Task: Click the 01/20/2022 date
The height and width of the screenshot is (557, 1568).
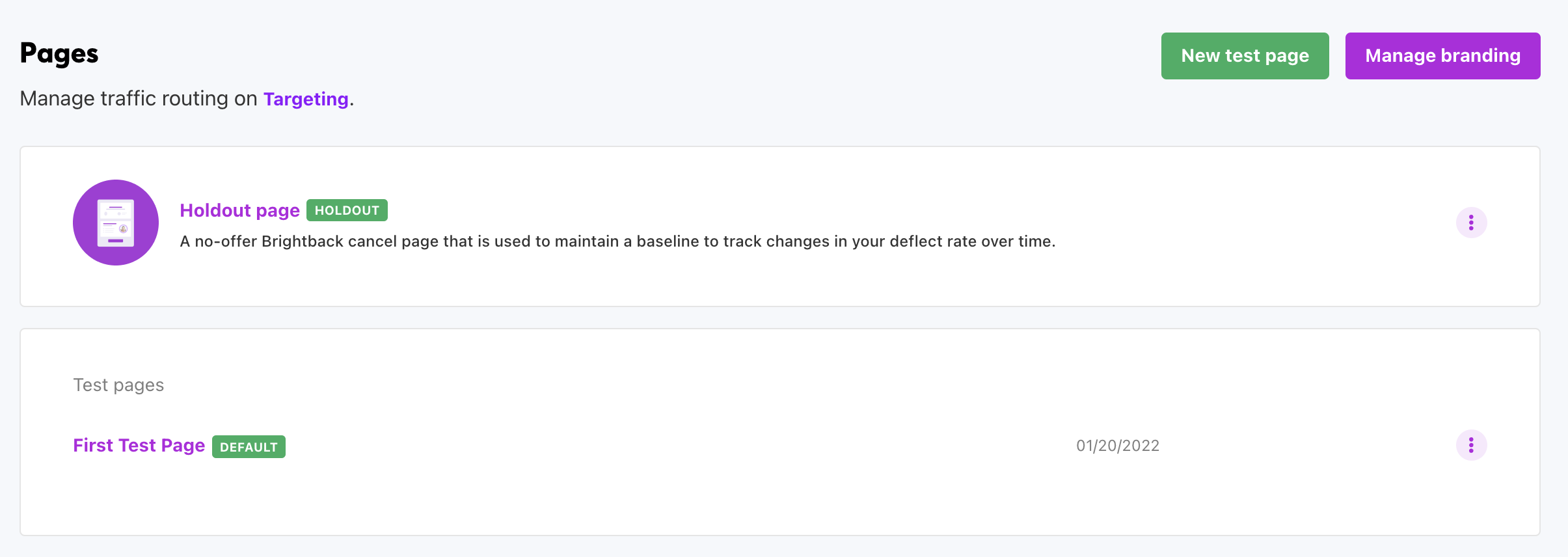Action: tap(1117, 446)
